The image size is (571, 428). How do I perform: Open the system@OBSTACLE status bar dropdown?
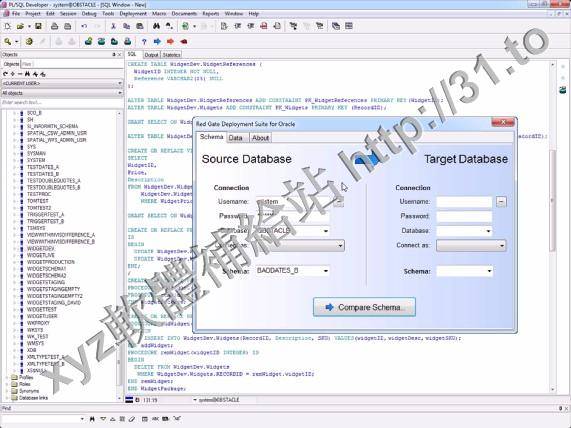195,400
